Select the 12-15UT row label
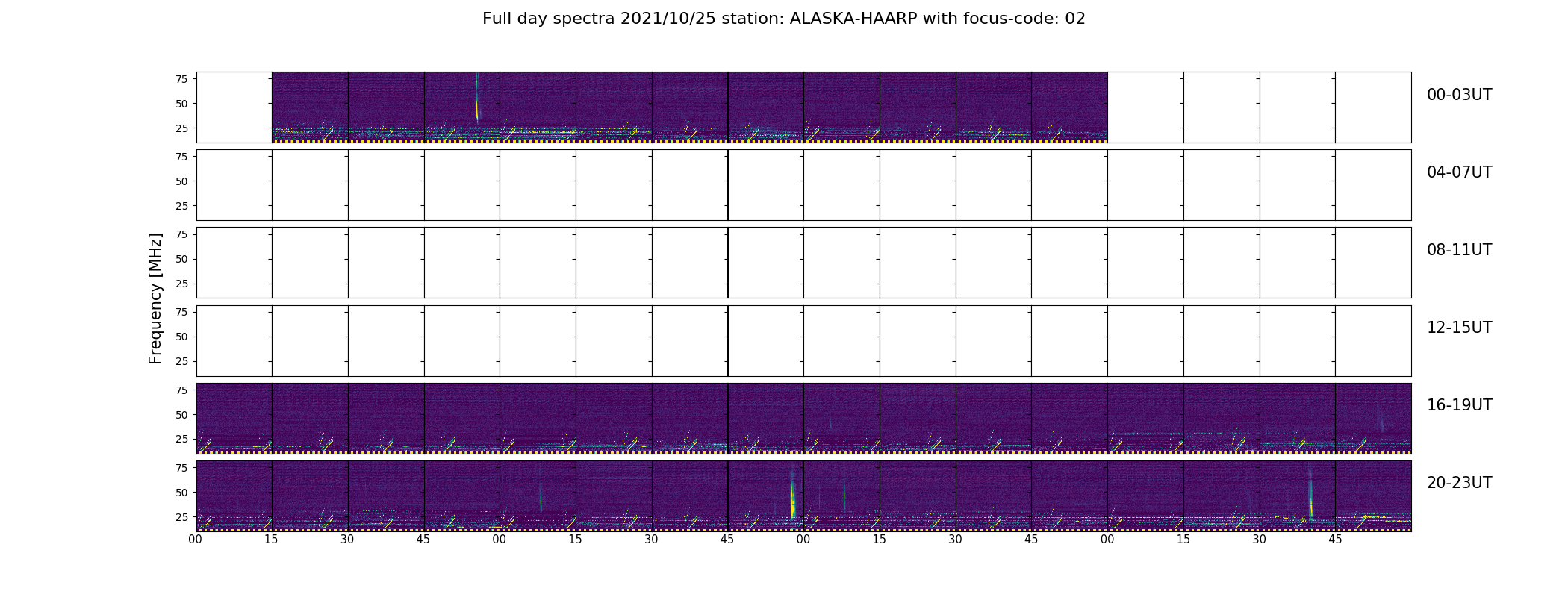The height and width of the screenshot is (597, 1568). pyautogui.click(x=1459, y=328)
